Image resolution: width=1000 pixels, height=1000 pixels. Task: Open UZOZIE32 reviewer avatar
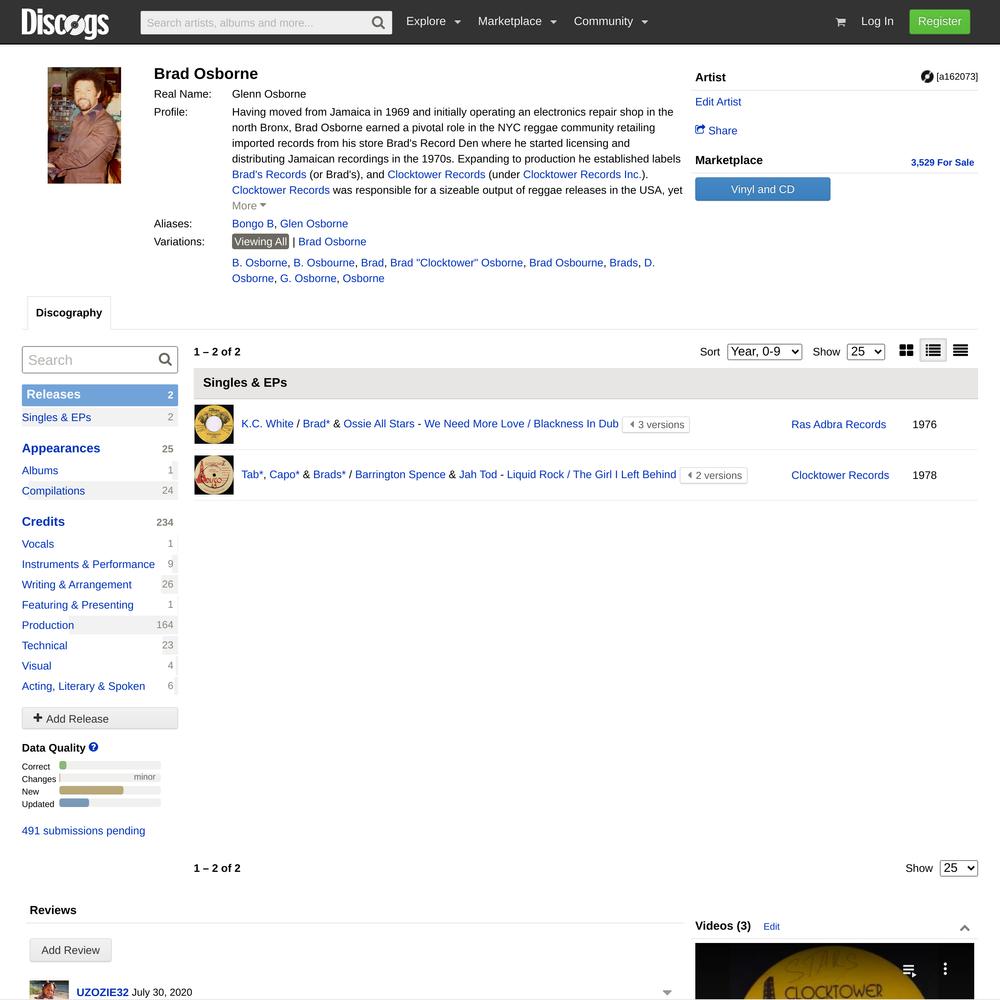pos(49,990)
